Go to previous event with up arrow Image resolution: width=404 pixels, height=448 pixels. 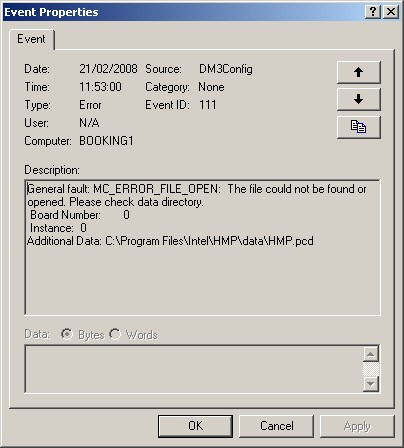[x=359, y=72]
